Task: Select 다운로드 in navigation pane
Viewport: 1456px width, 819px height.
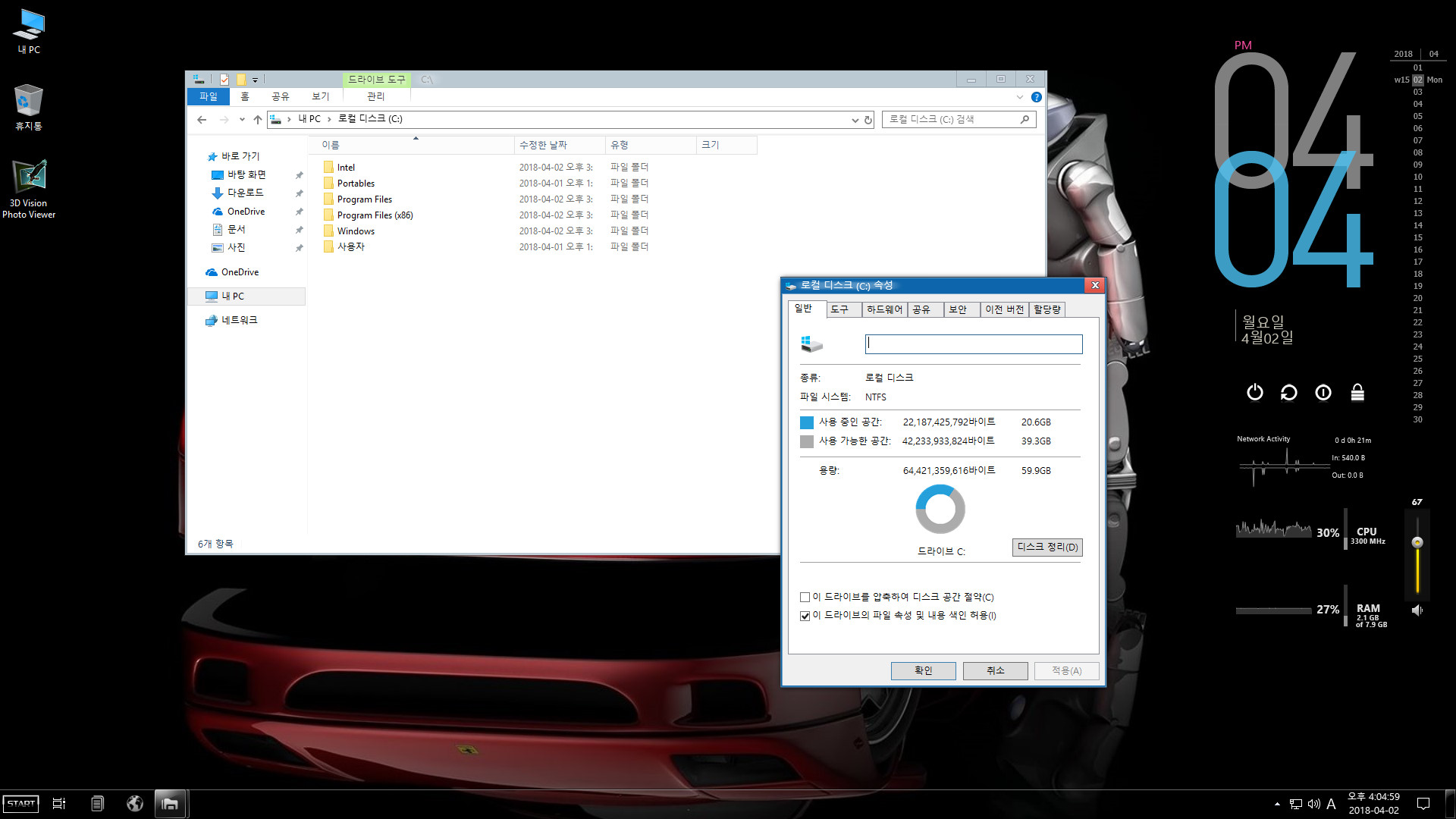Action: point(246,193)
